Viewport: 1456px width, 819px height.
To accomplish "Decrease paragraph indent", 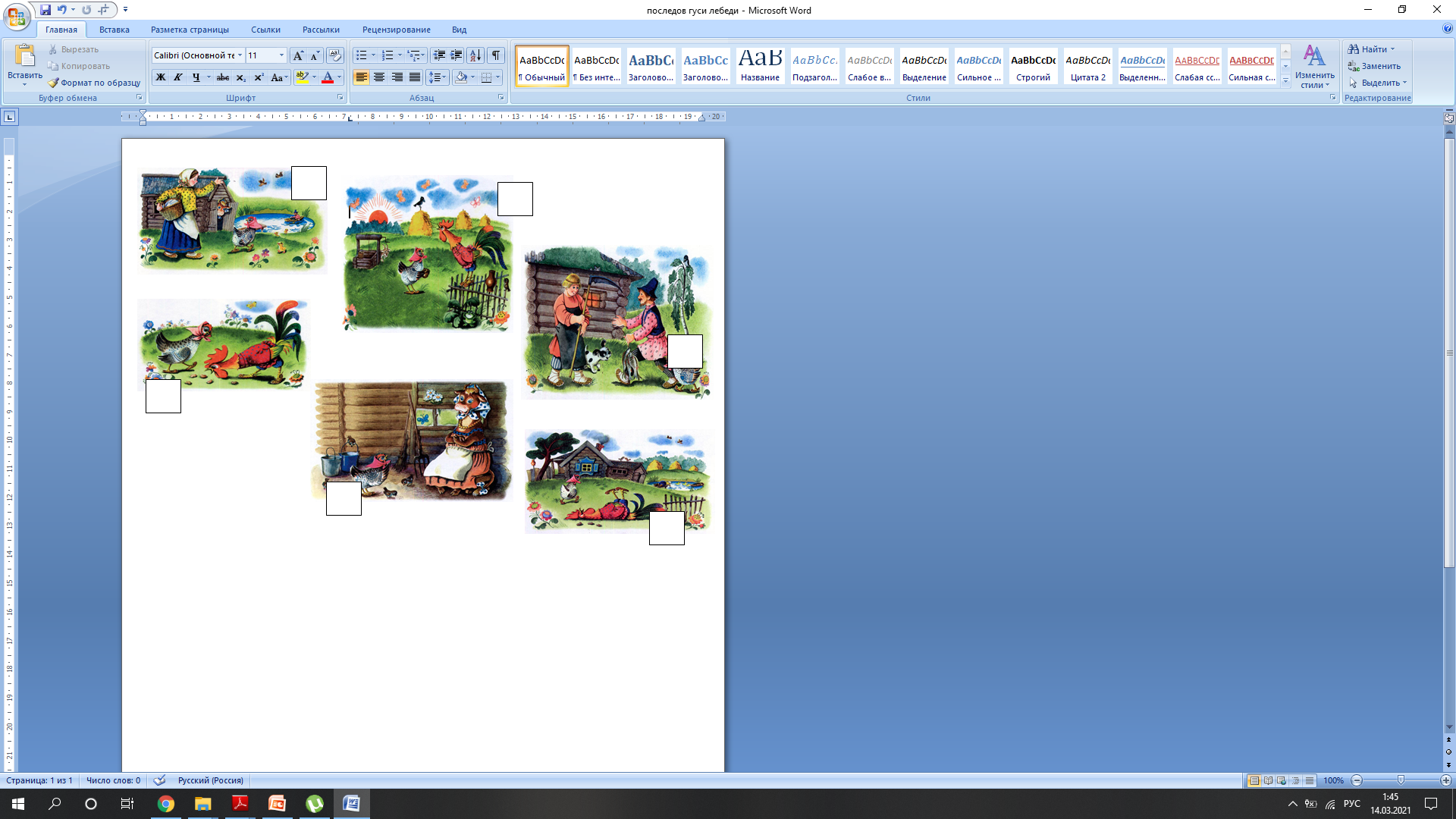I will tap(439, 55).
